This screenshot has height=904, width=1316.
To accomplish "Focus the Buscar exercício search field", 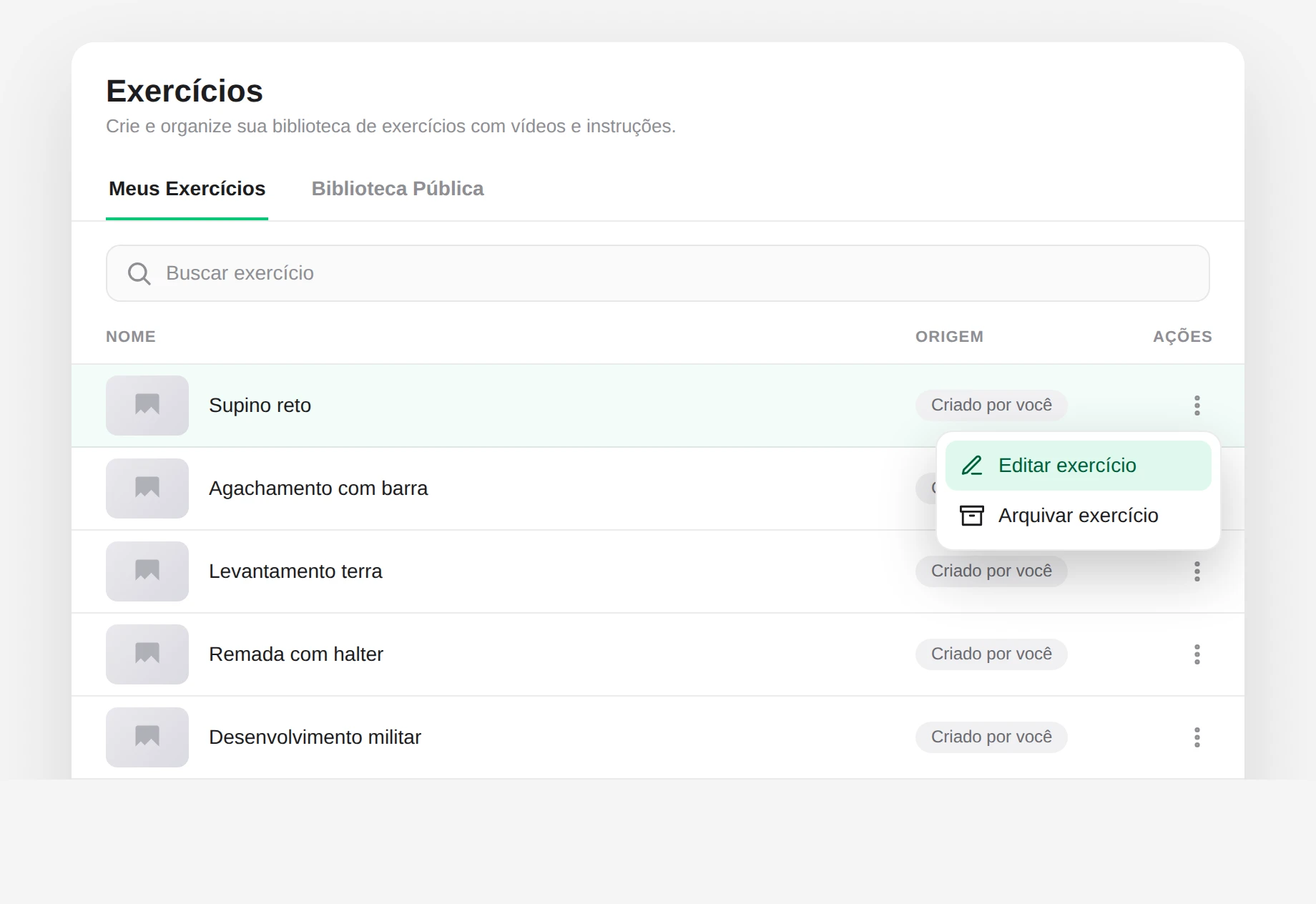I will [657, 273].
